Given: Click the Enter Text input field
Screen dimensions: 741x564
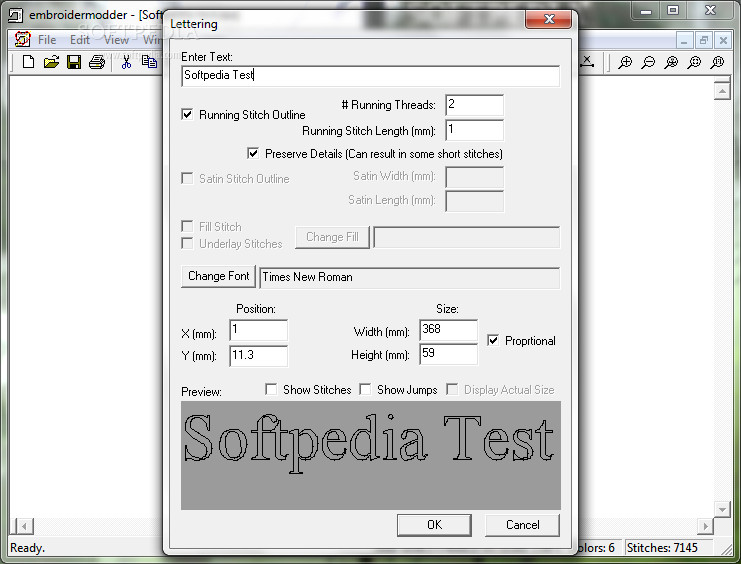Looking at the screenshot, I should (x=370, y=76).
